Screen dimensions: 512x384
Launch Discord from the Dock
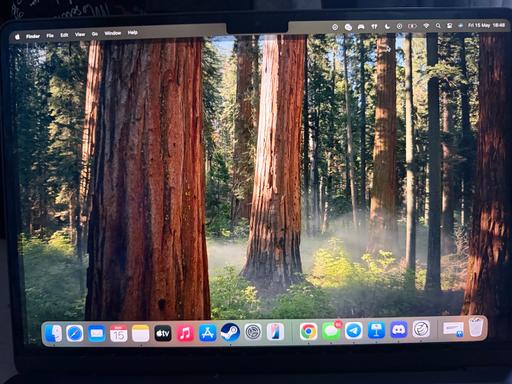tap(399, 330)
